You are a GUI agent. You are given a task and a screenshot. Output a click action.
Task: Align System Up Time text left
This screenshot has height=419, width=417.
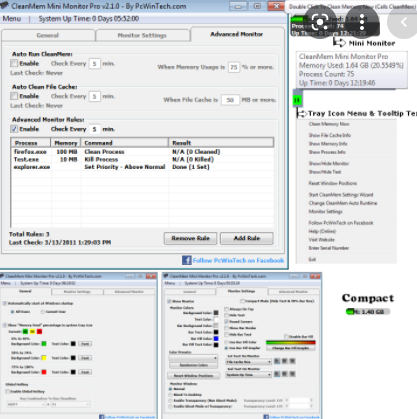click(277, 374)
